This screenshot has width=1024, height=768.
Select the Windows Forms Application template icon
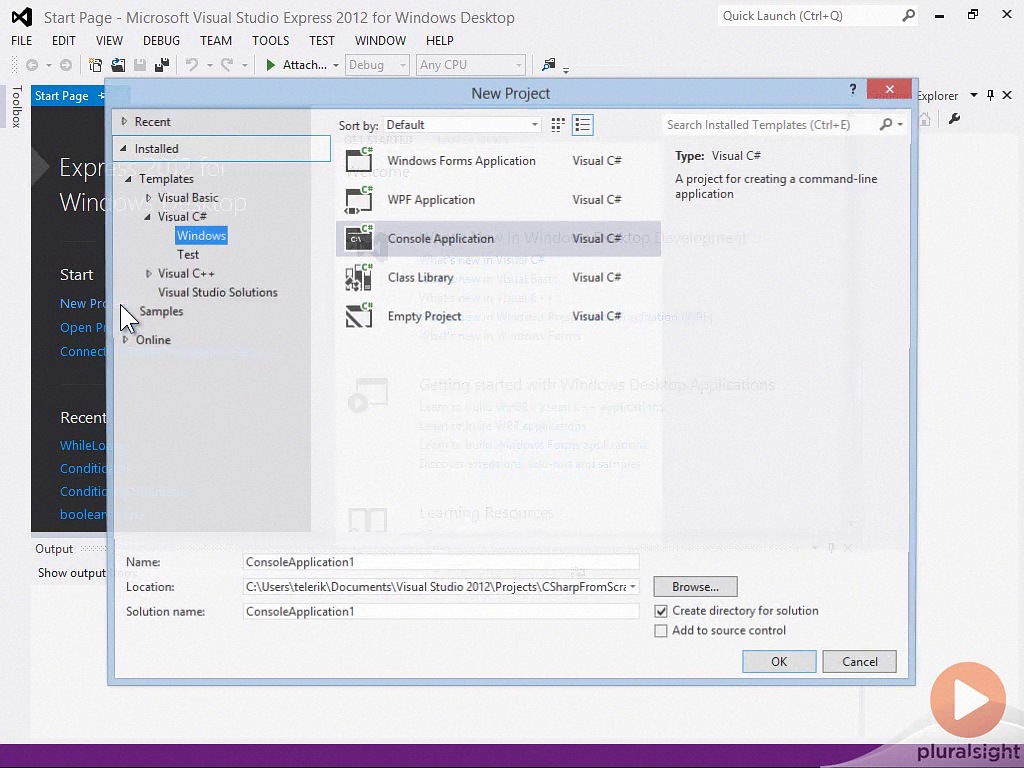click(359, 160)
